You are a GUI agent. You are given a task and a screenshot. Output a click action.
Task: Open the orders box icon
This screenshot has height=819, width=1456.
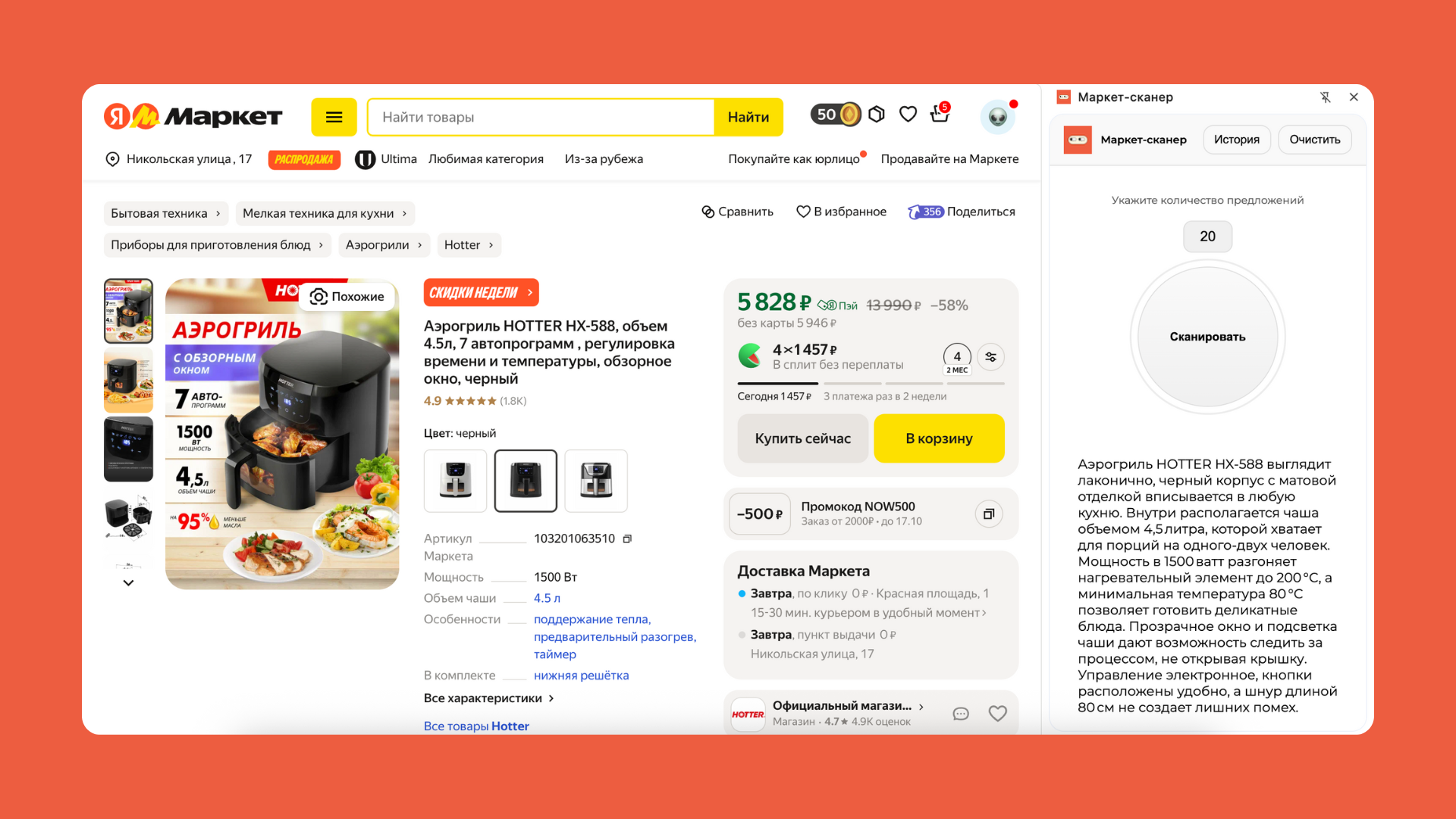pos(877,115)
